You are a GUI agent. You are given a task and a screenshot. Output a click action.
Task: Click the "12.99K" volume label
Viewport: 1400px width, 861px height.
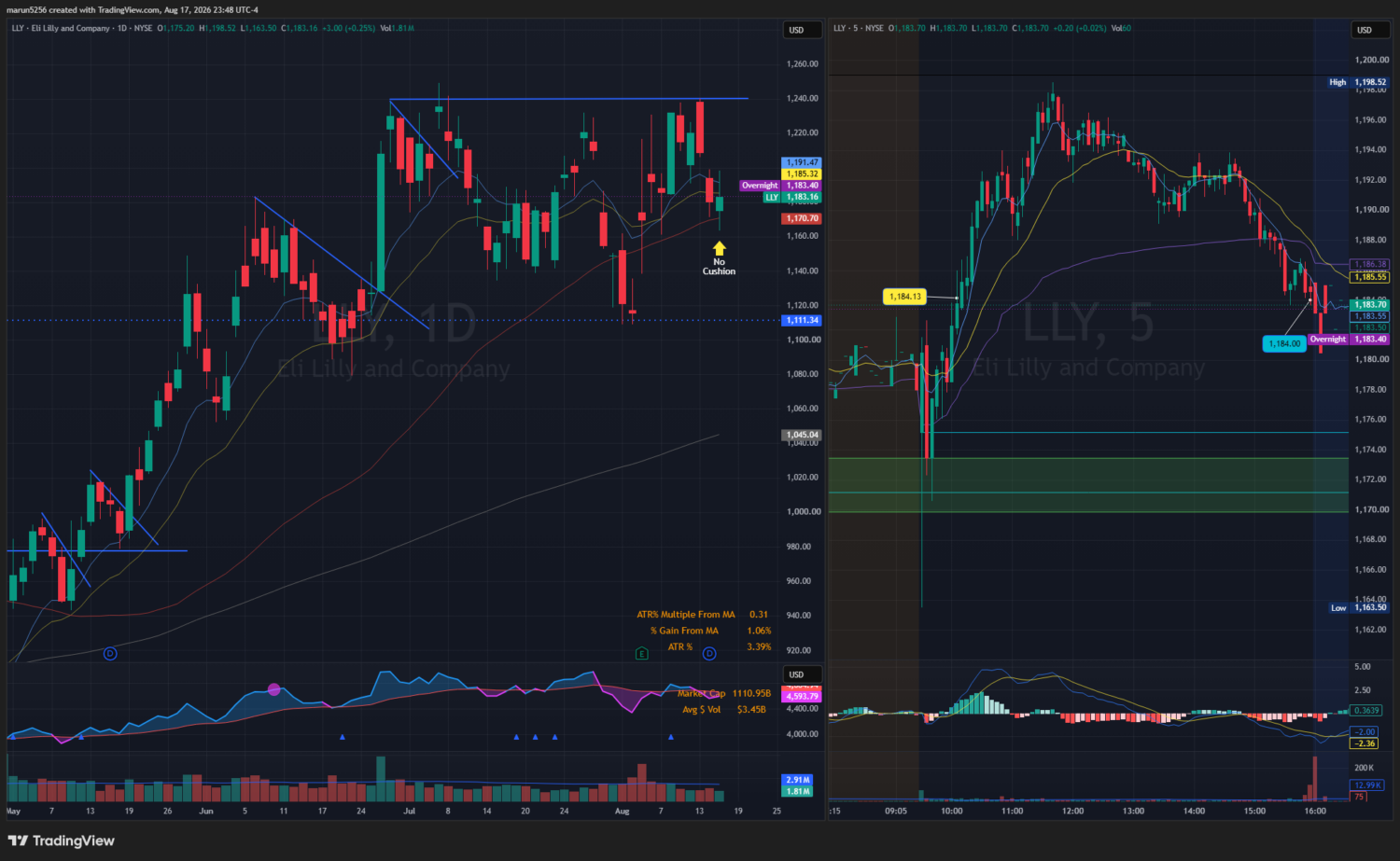tap(1367, 785)
